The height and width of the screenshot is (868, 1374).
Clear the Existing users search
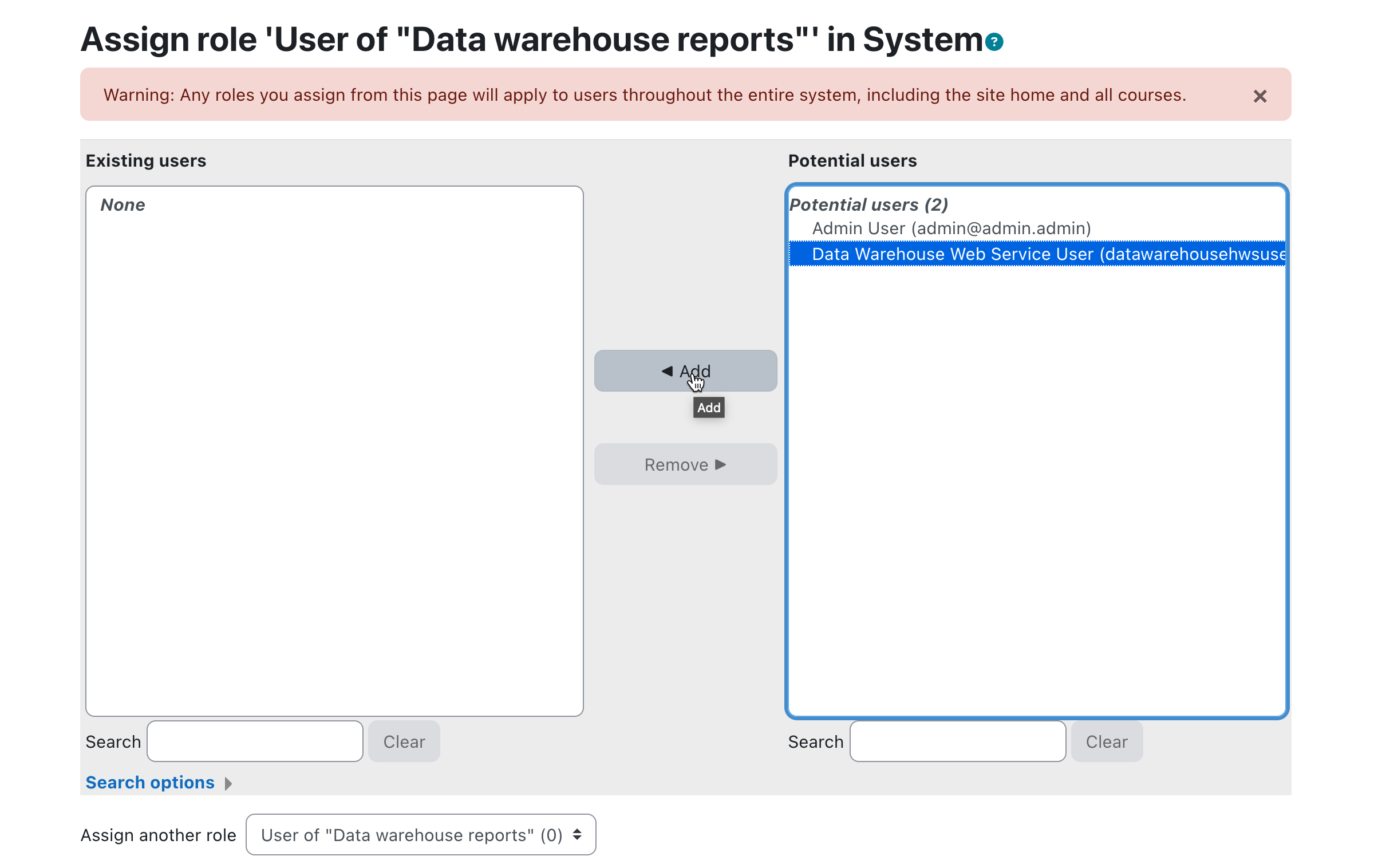404,741
